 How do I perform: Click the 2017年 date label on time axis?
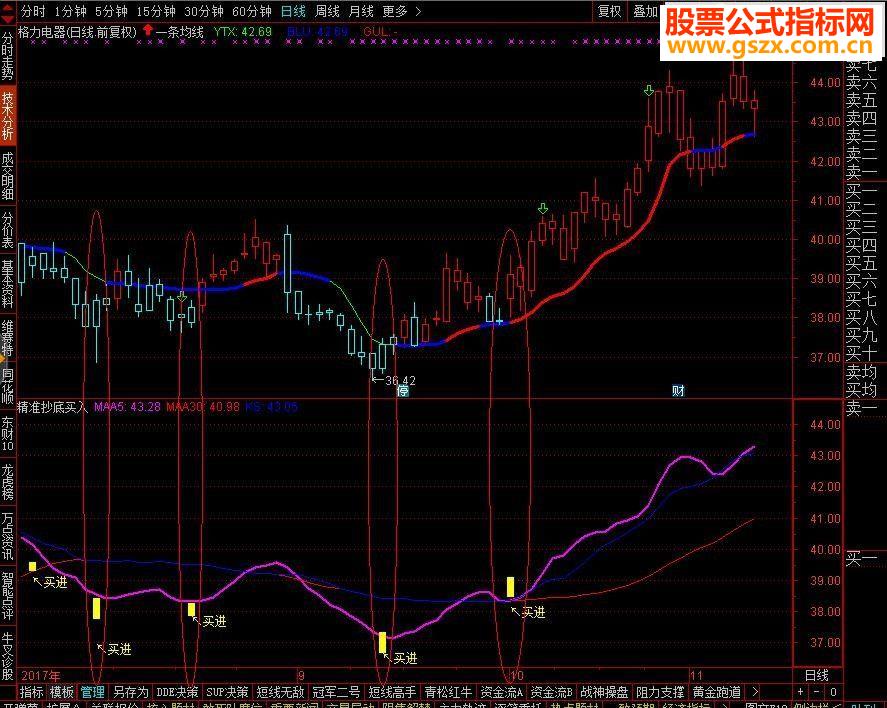coord(40,675)
